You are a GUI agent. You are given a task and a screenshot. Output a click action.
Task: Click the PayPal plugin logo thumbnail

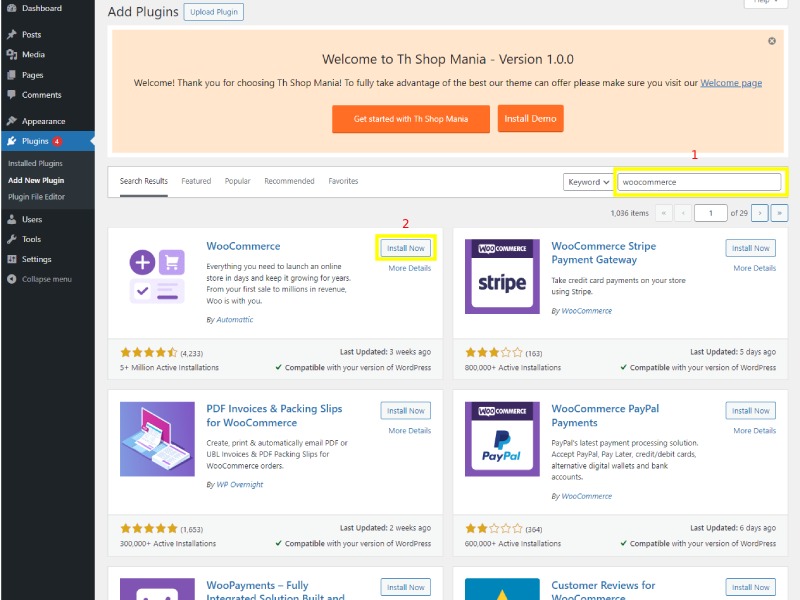[x=502, y=439]
